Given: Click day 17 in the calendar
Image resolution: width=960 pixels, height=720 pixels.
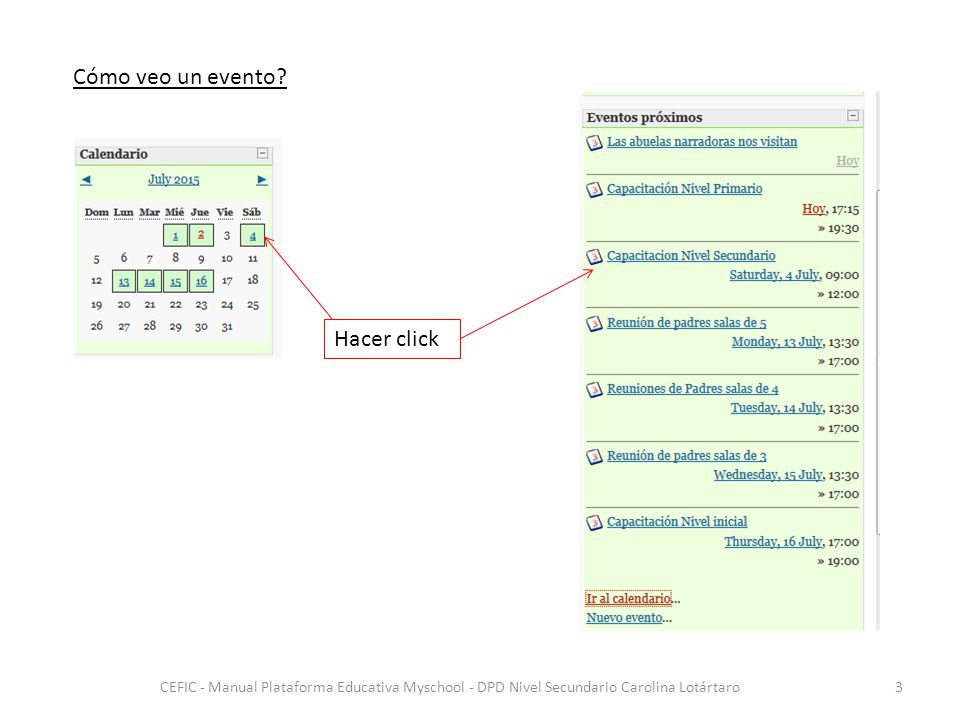Looking at the screenshot, I should click(227, 281).
